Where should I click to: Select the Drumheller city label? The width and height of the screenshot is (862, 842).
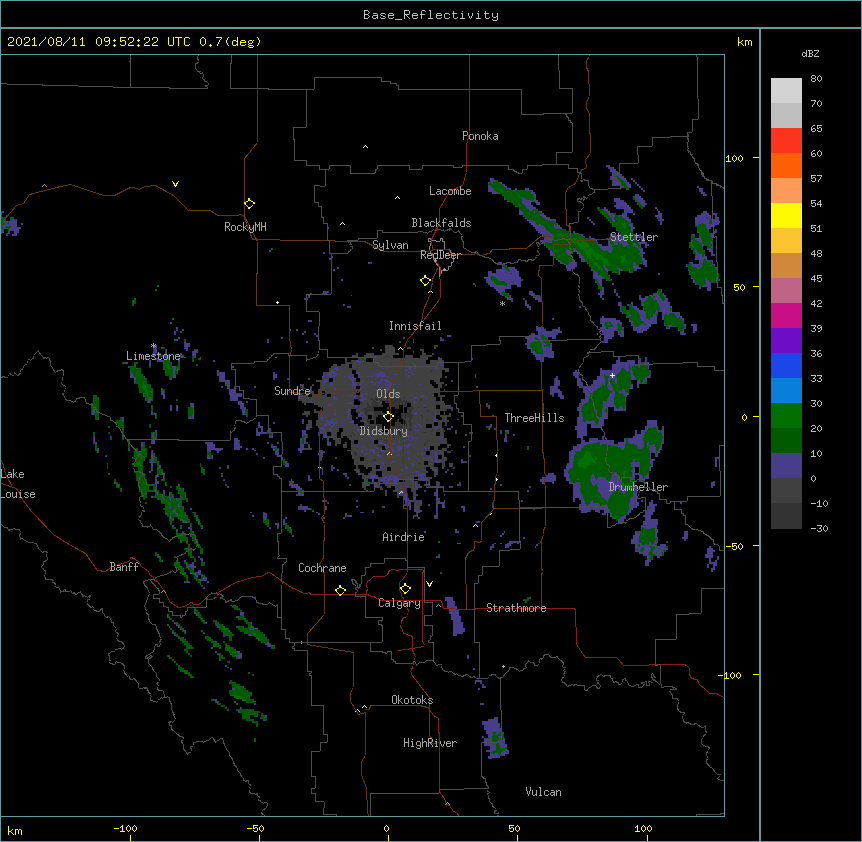(638, 487)
